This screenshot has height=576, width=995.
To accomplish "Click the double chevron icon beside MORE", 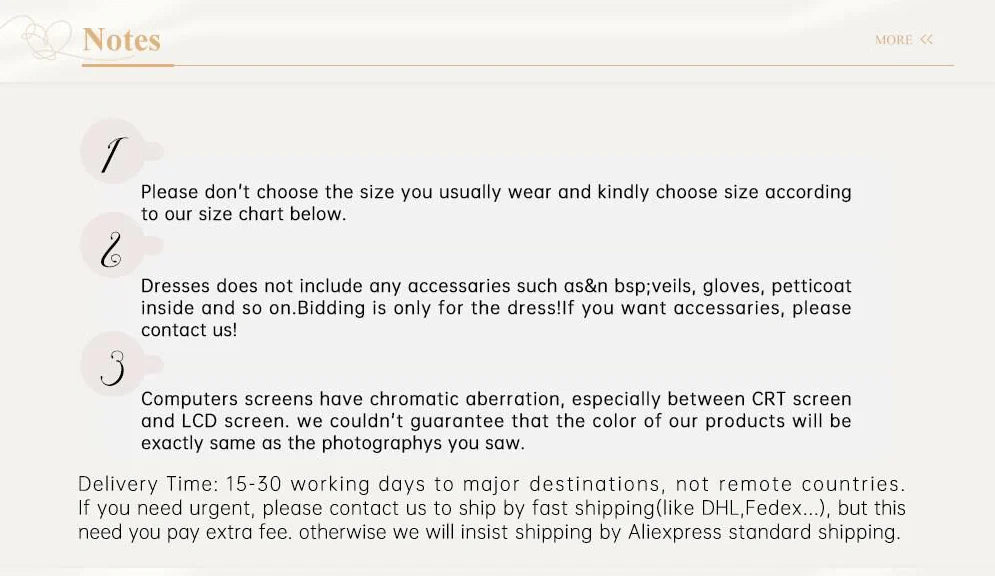I will coord(926,39).
